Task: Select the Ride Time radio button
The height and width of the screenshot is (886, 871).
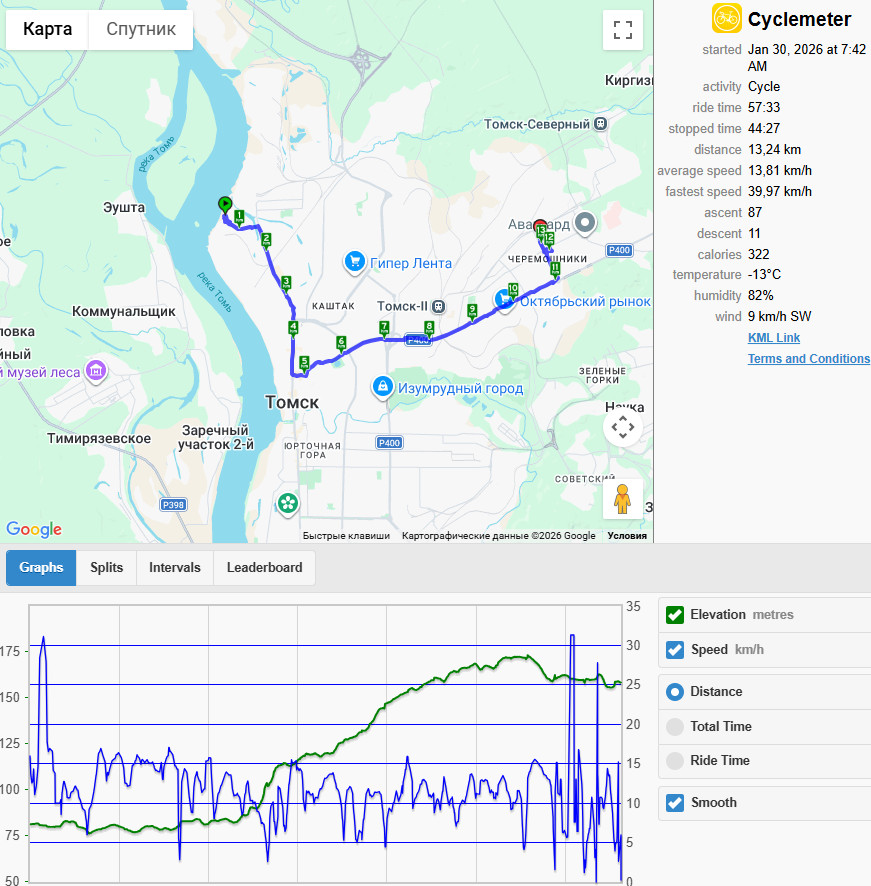Action: pos(675,761)
